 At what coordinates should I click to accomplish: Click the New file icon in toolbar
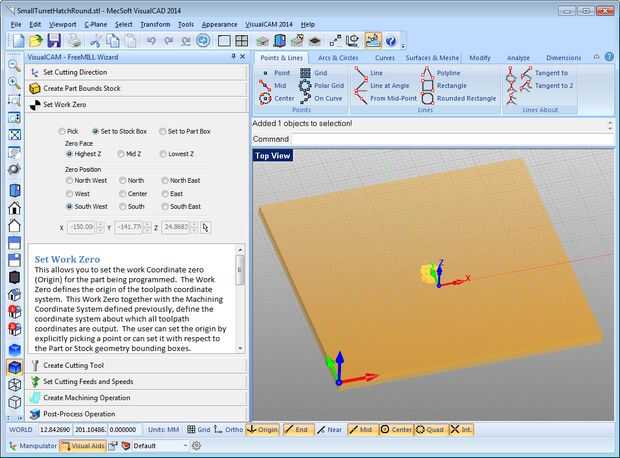(x=18, y=41)
